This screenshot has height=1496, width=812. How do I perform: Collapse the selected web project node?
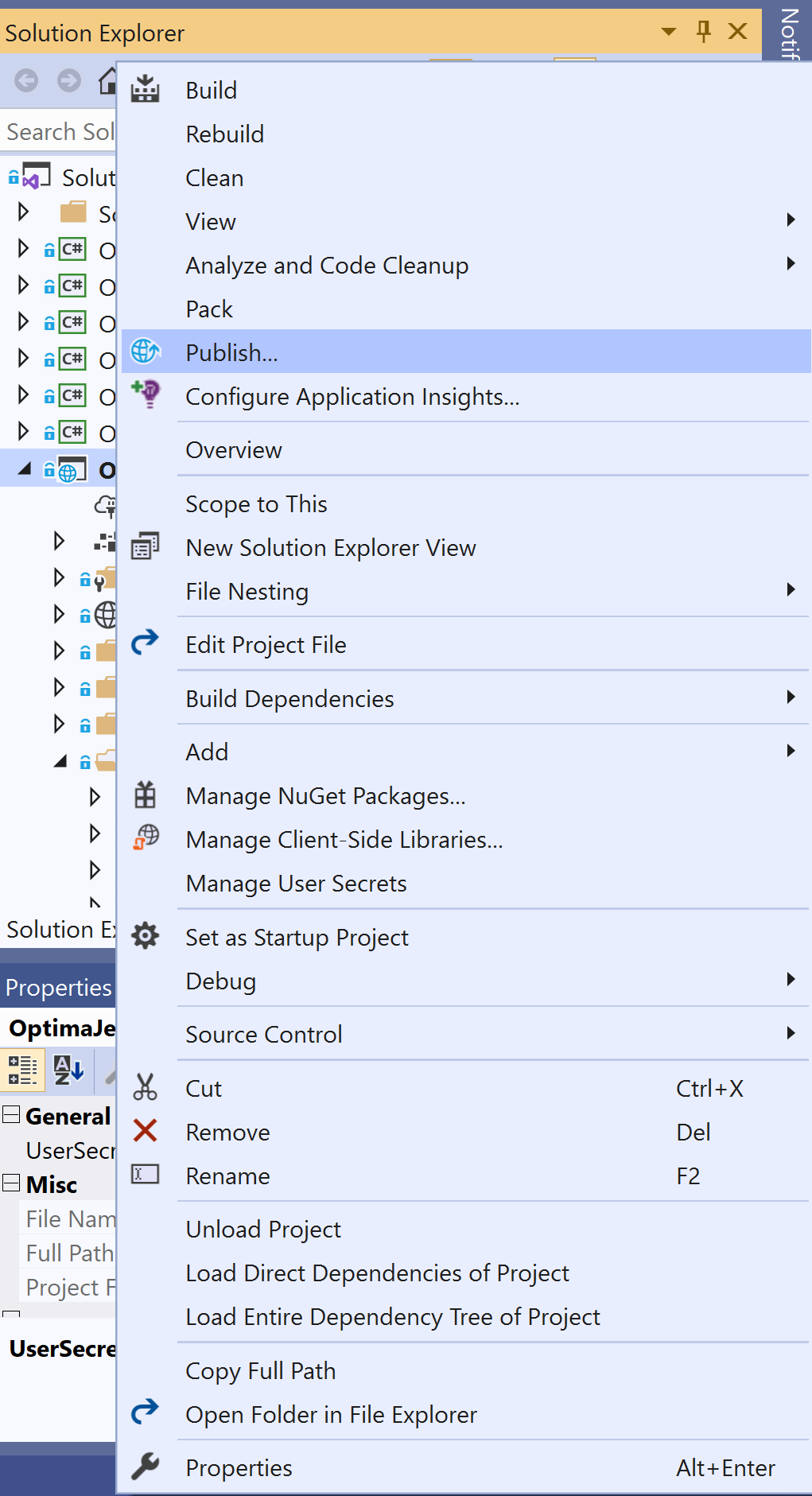tap(25, 469)
